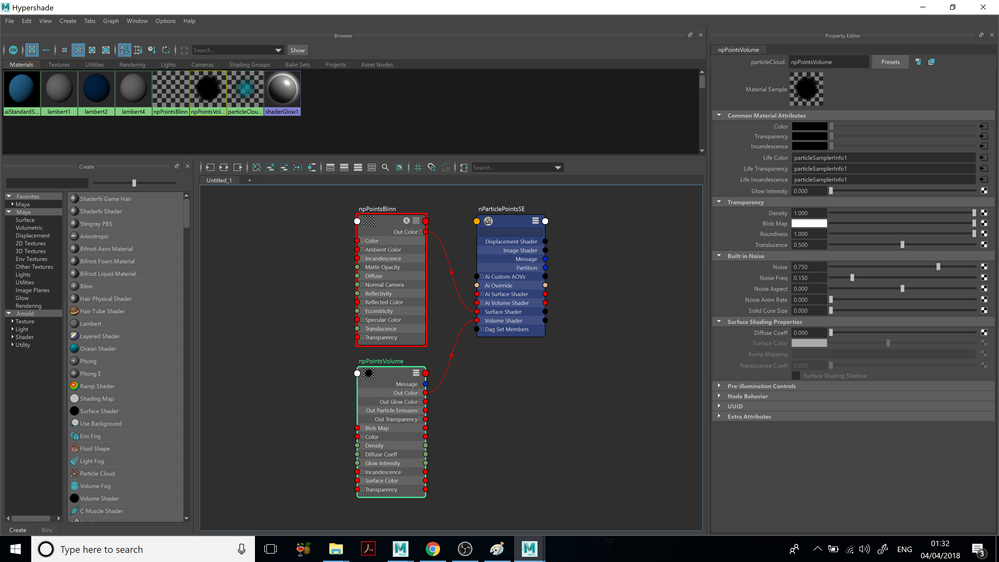The height and width of the screenshot is (562, 999).
Task: Click the Presets button
Action: (x=890, y=62)
